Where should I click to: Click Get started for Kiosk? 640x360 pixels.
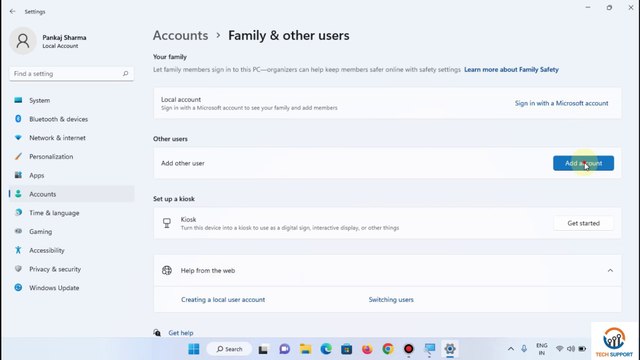point(583,223)
